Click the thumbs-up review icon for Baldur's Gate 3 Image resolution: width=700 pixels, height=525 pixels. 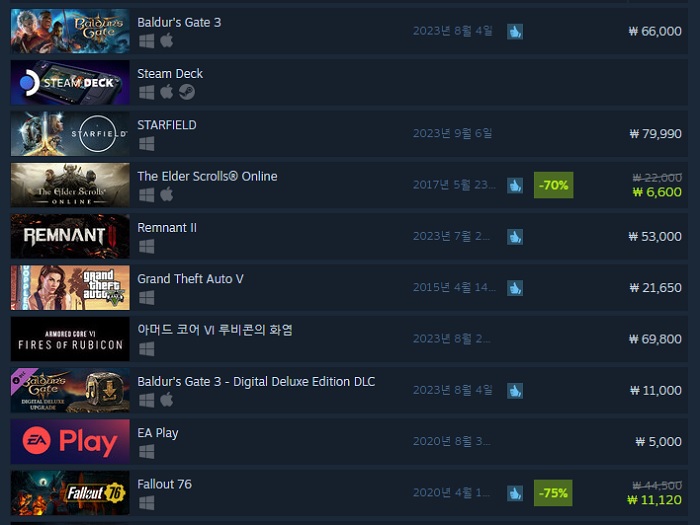(515, 31)
